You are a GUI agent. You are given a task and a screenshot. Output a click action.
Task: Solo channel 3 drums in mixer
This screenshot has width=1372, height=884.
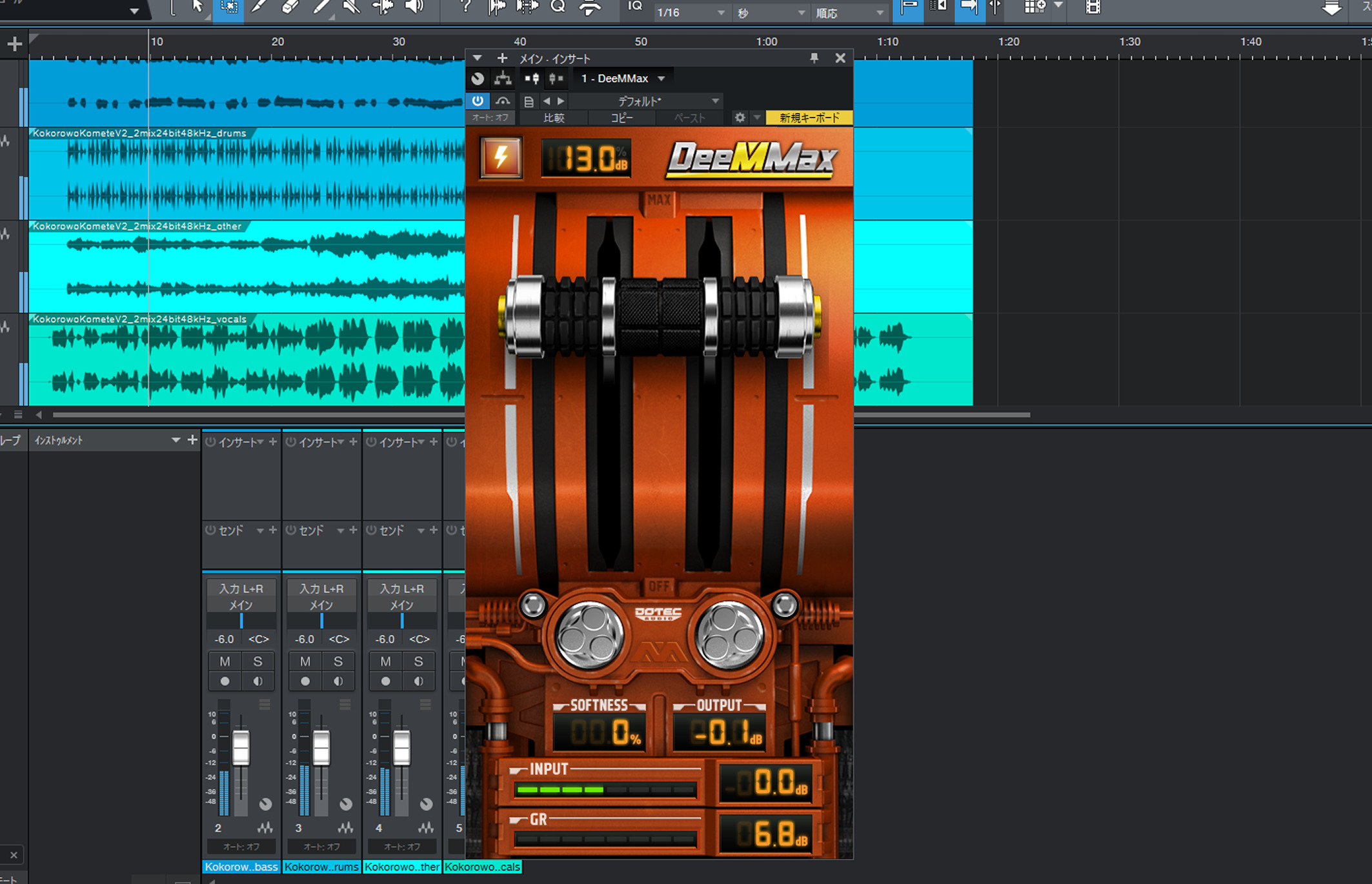pos(338,661)
